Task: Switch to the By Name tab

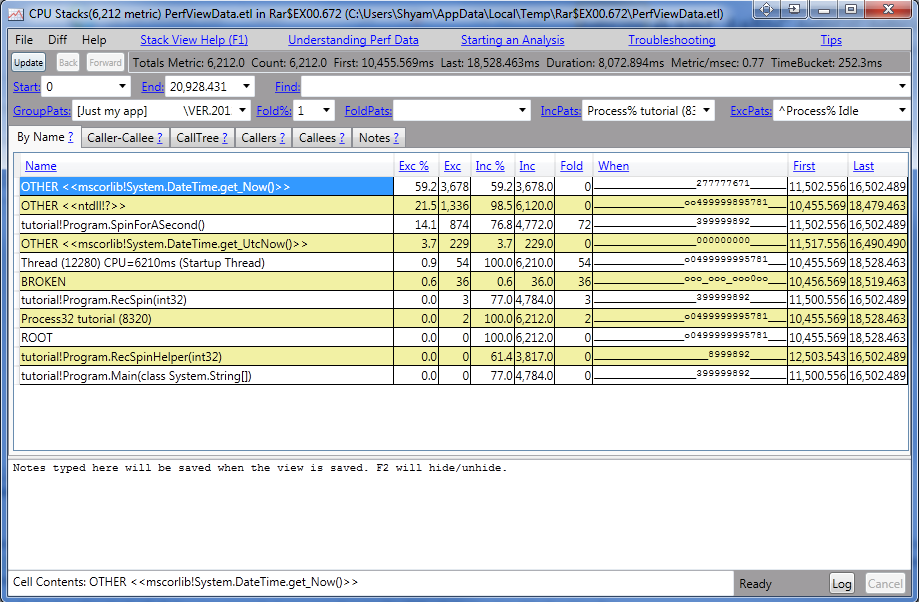Action: click(x=45, y=137)
